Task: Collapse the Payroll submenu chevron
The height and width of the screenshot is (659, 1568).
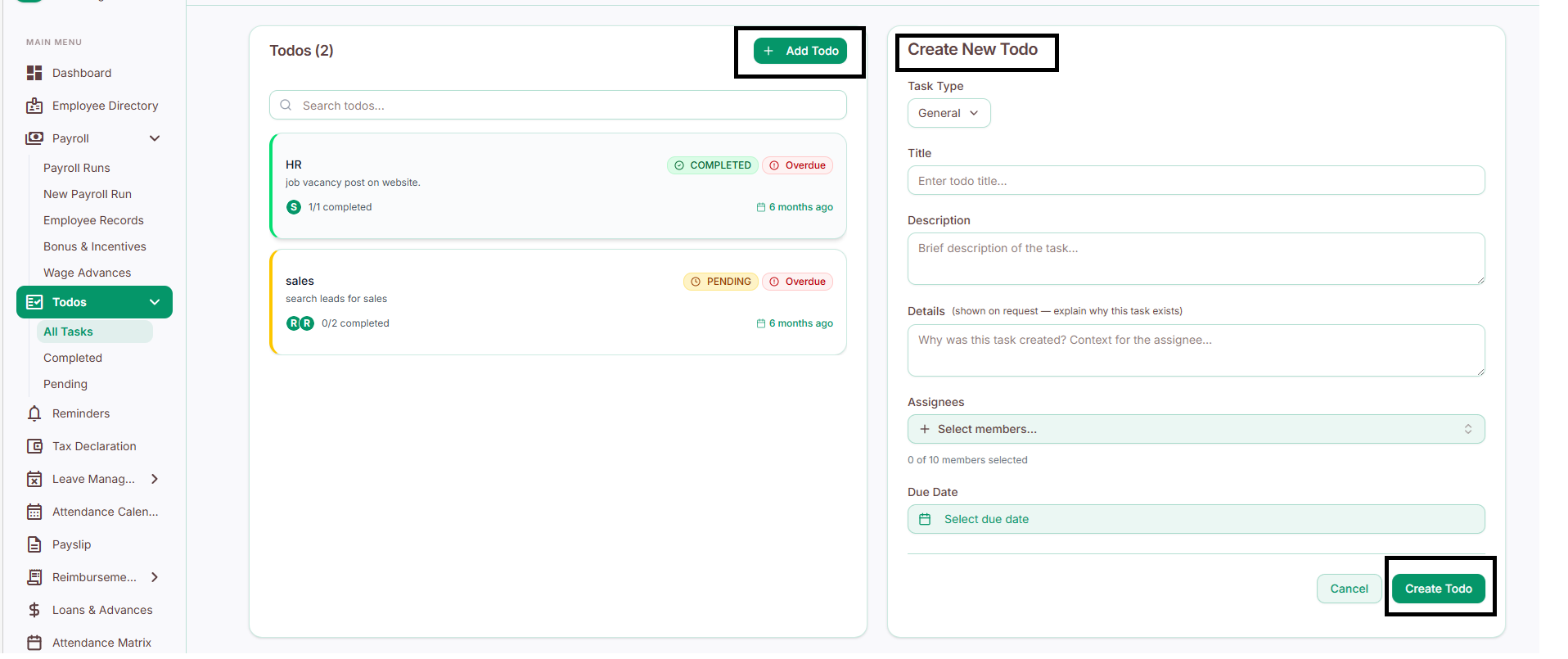Action: [155, 138]
